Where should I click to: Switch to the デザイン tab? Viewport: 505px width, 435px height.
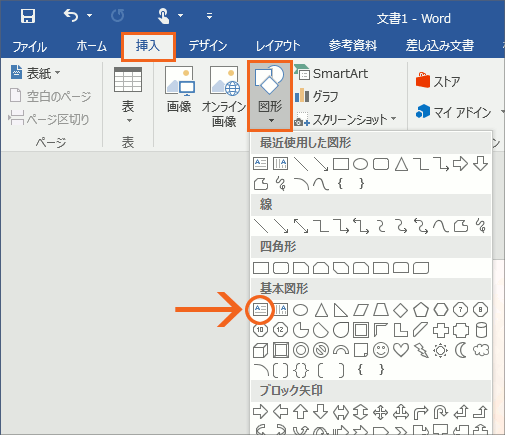coord(207,46)
